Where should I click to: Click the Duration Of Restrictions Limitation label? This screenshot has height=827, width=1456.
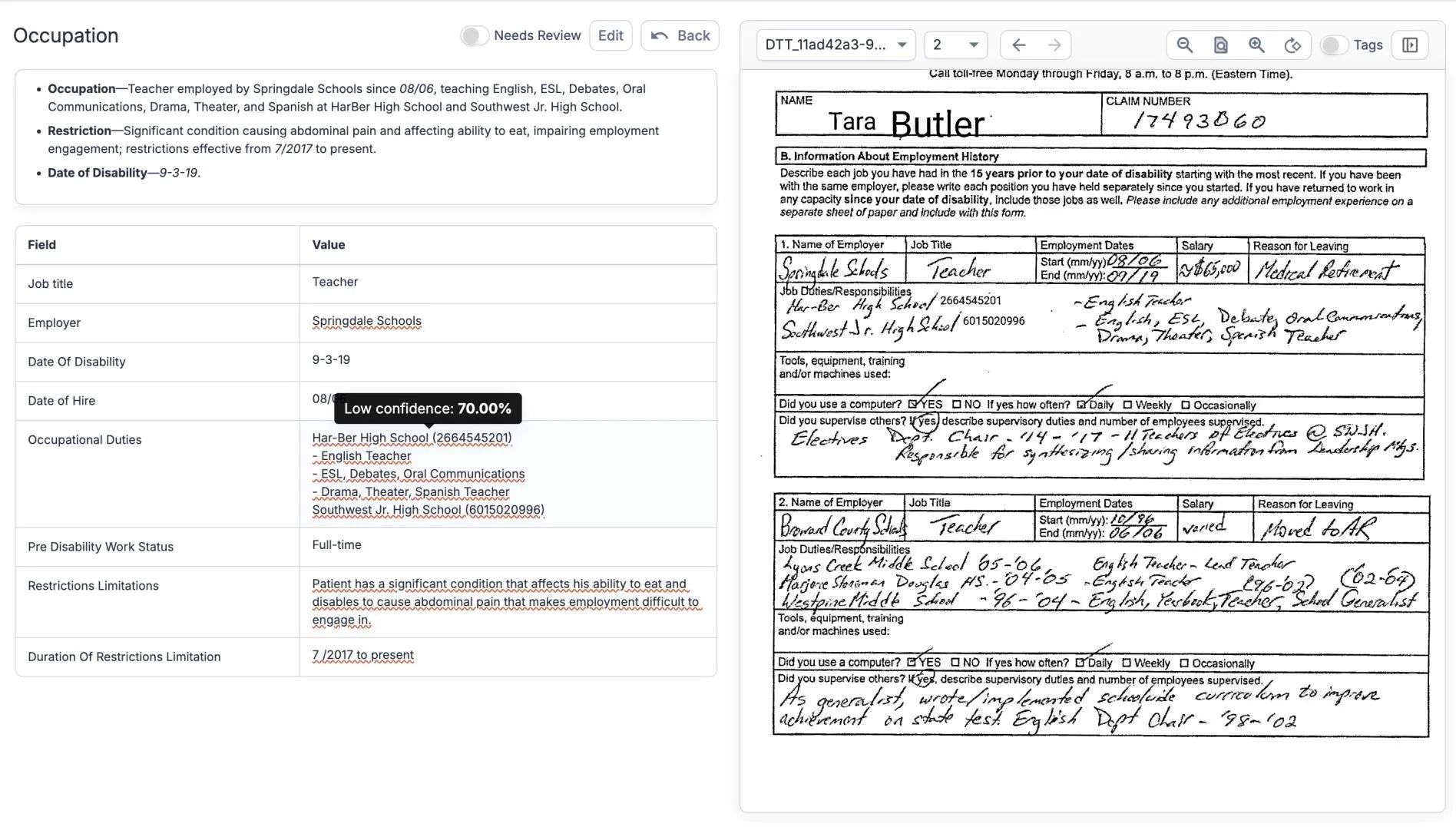point(124,657)
